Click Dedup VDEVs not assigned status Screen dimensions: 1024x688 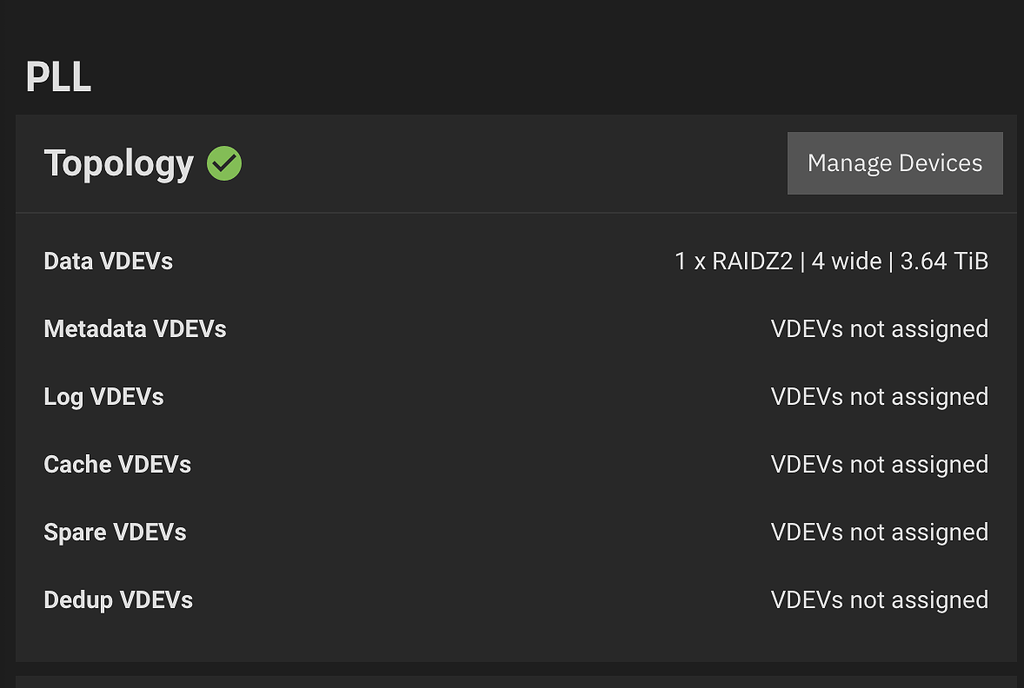(x=880, y=601)
